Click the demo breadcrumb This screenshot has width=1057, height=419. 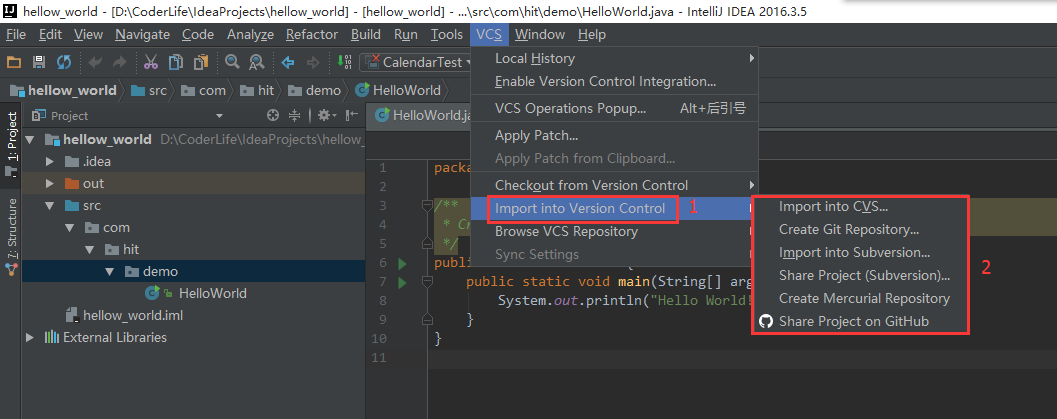coord(315,90)
